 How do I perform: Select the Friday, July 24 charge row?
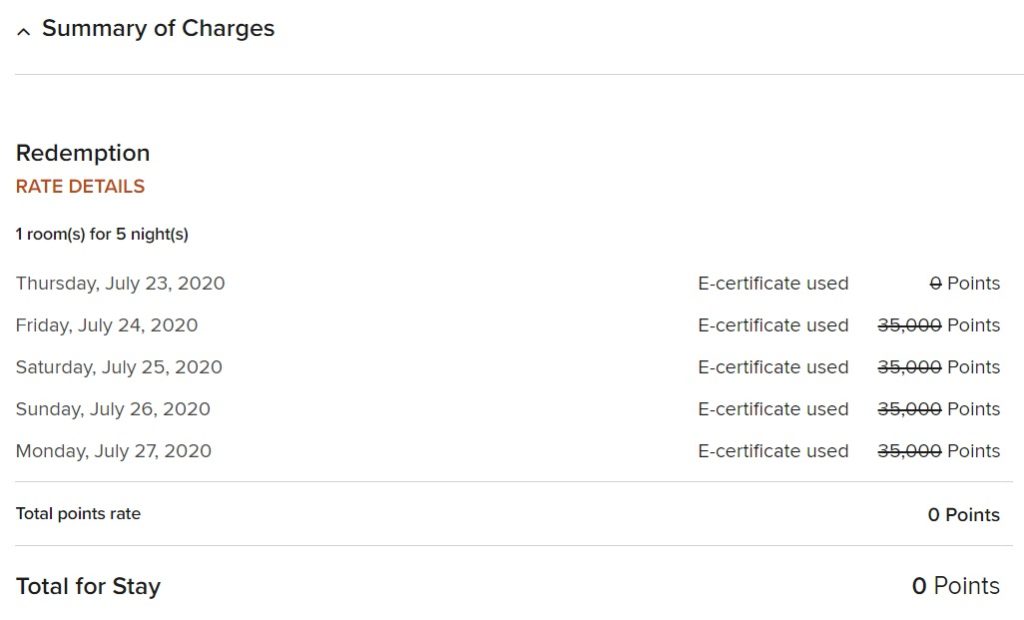107,325
